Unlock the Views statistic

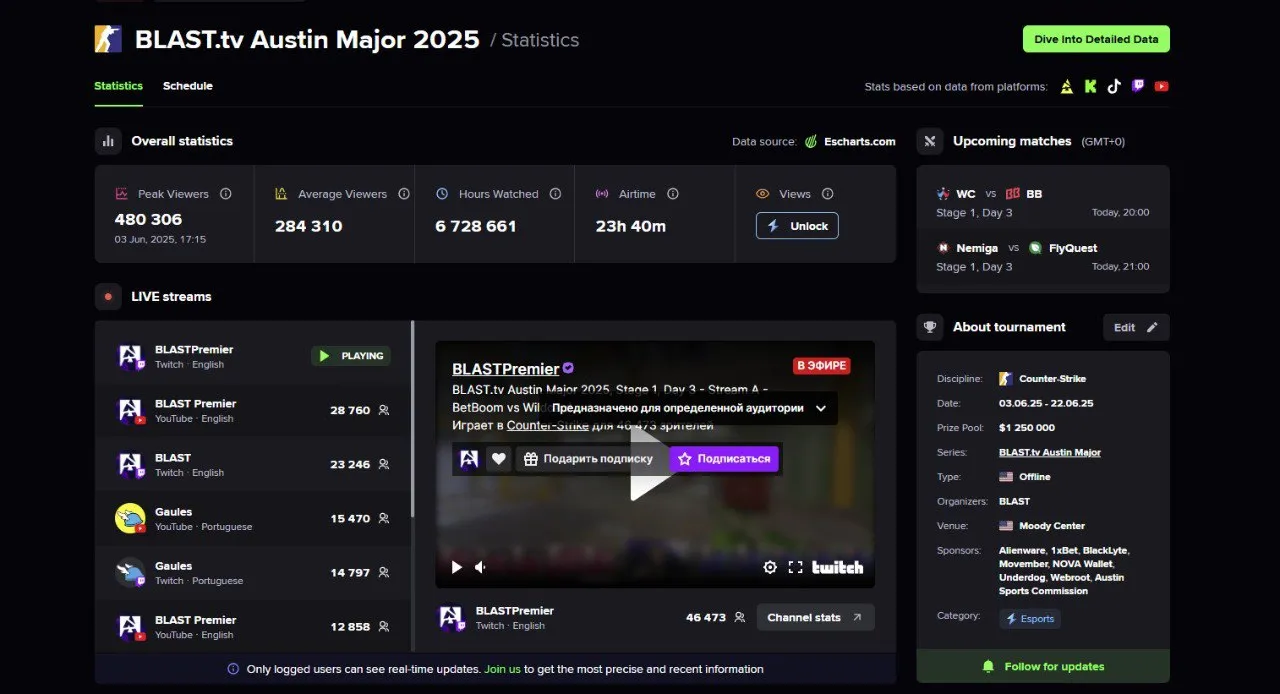pos(797,226)
